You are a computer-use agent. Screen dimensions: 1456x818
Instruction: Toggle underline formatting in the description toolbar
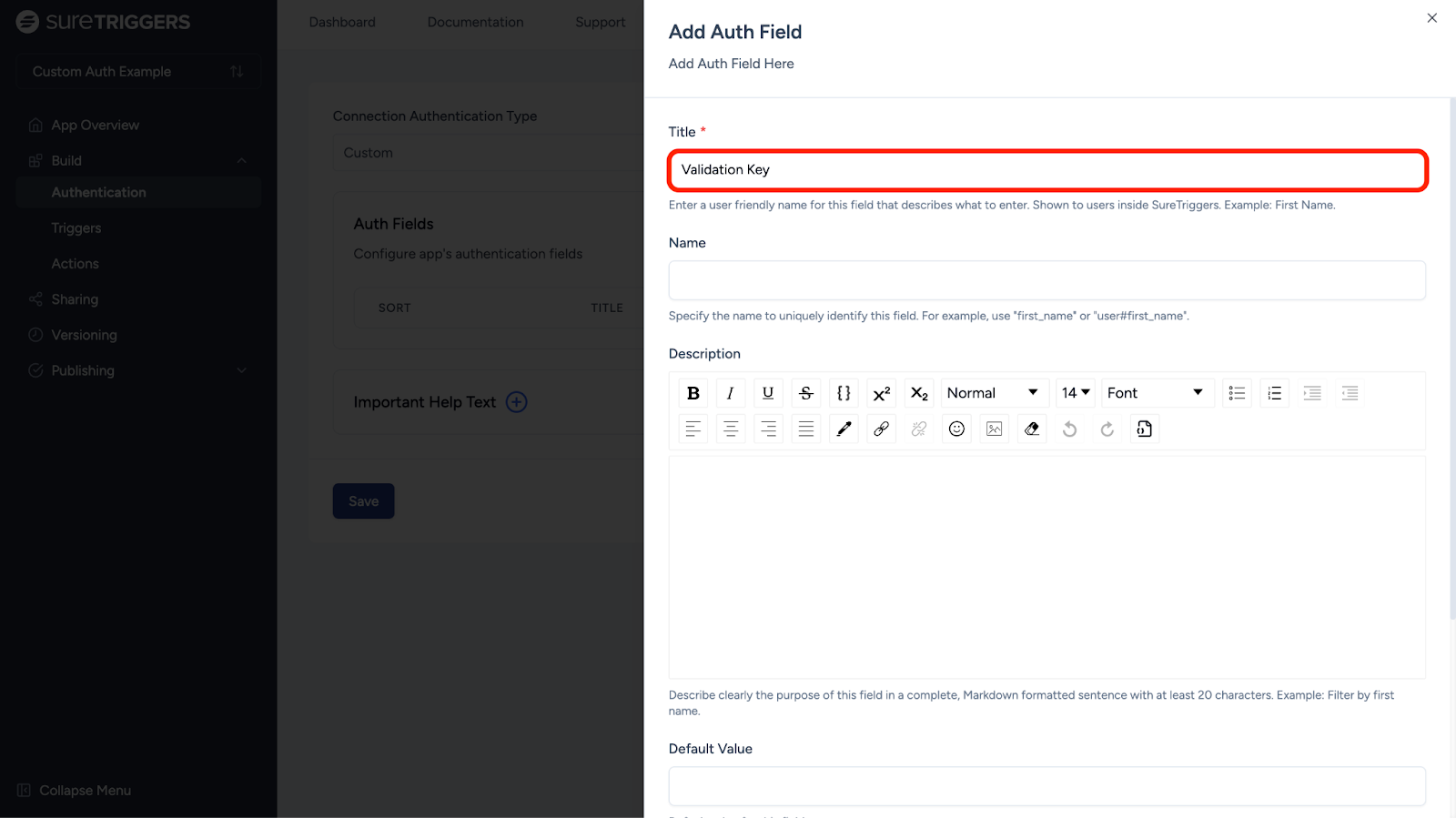pyautogui.click(x=768, y=393)
